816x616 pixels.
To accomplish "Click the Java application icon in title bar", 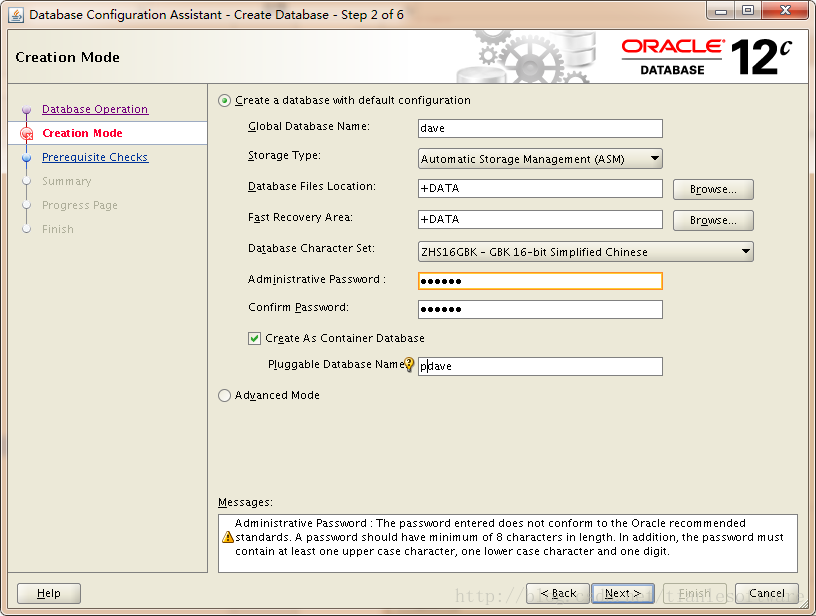I will (x=16, y=15).
